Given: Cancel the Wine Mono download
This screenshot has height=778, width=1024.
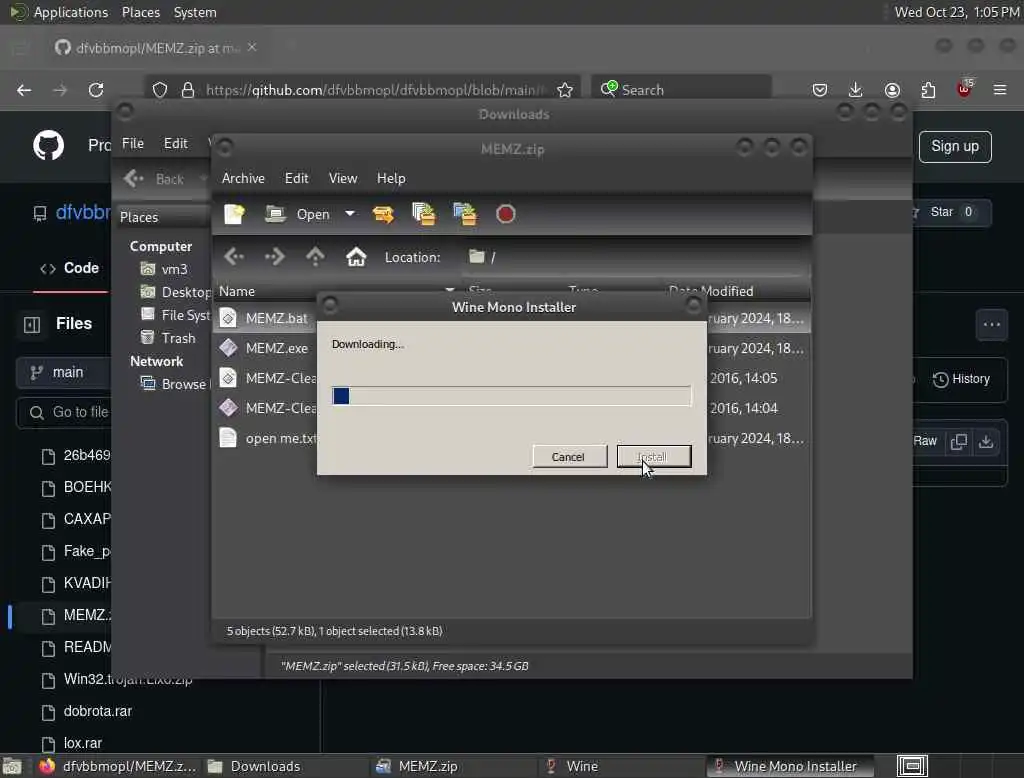Looking at the screenshot, I should click(x=569, y=457).
